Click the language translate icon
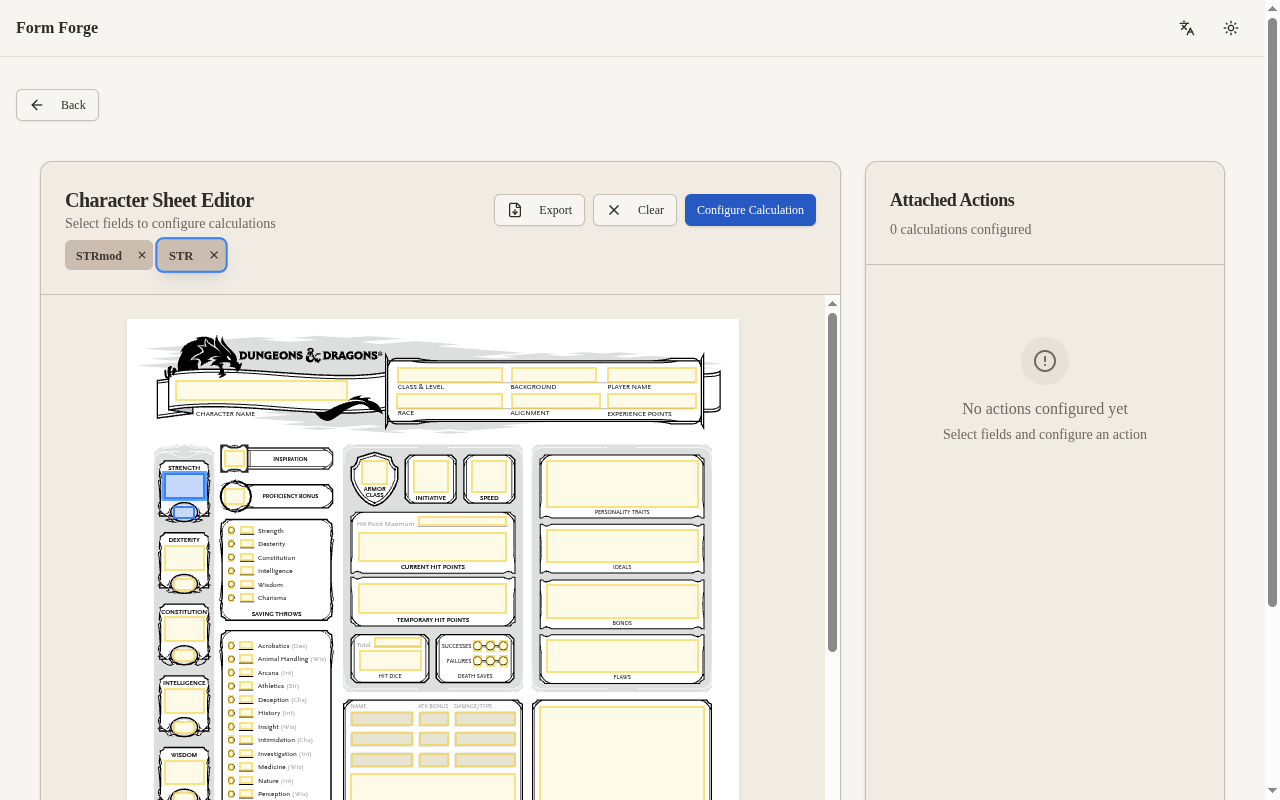Screen dimensions: 1280x800 click(1187, 28)
